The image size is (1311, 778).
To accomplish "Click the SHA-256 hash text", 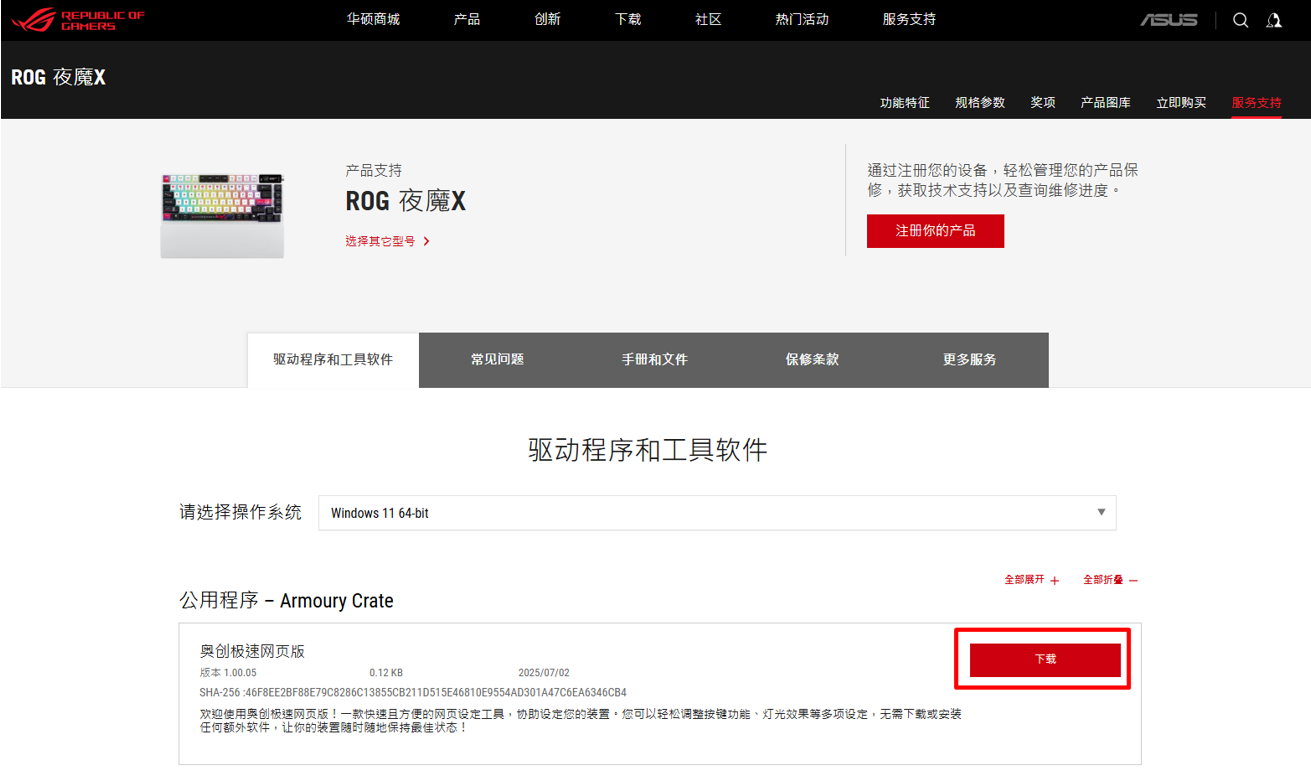I will (x=413, y=692).
